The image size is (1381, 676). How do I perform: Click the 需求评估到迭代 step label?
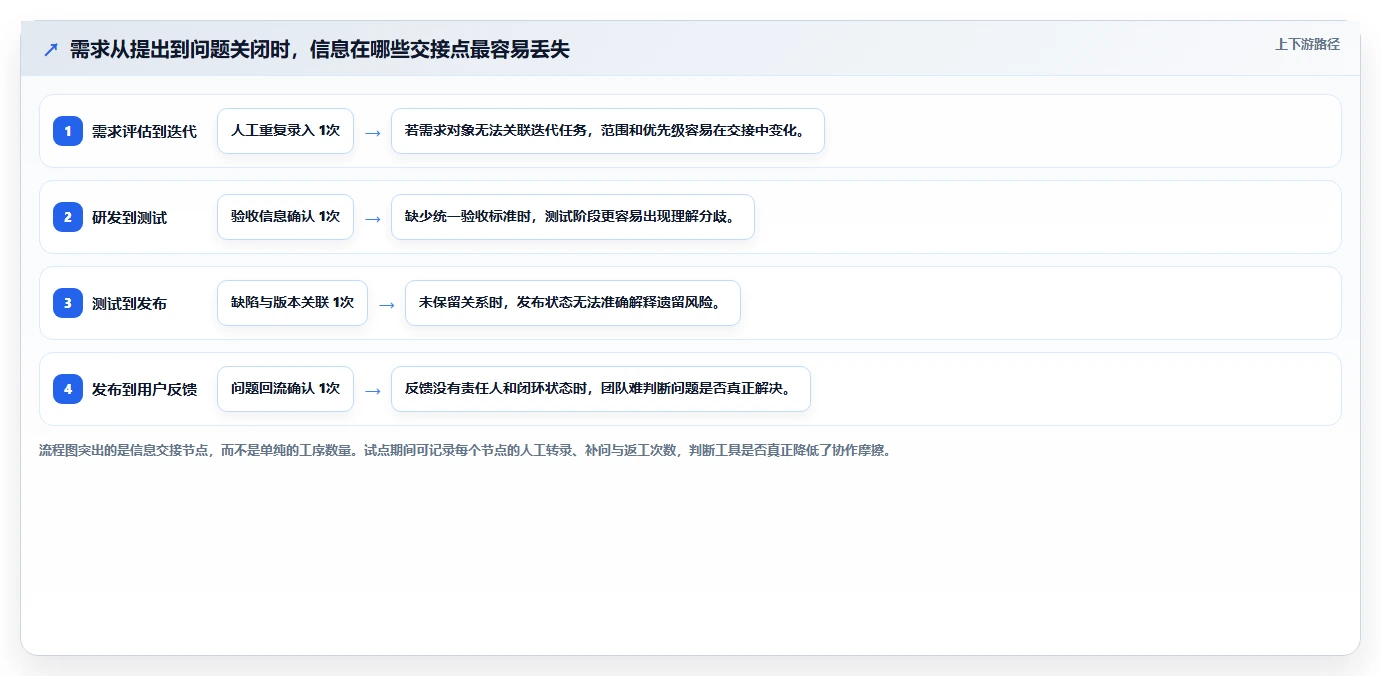[x=144, y=131]
